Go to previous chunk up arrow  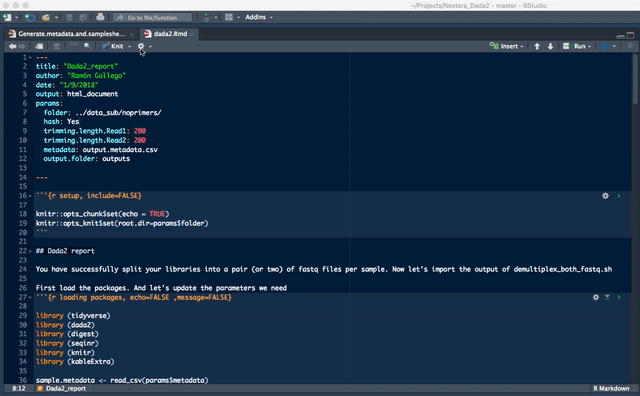click(x=537, y=46)
